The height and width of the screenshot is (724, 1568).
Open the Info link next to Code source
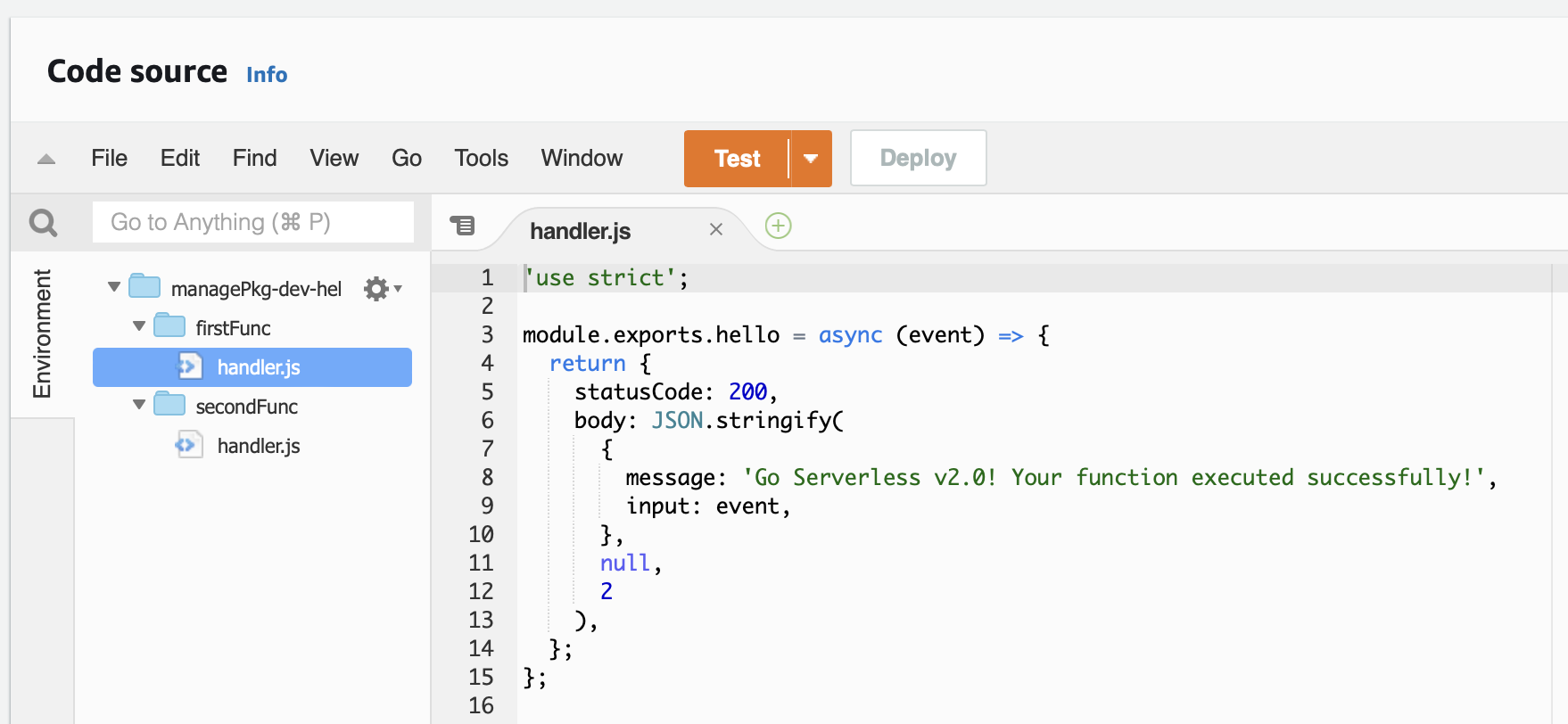(267, 75)
